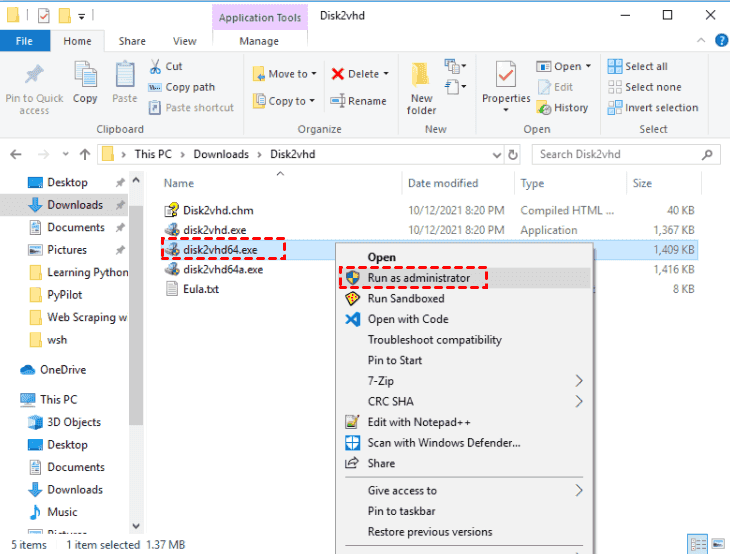Choose Open with Code

click(x=408, y=319)
